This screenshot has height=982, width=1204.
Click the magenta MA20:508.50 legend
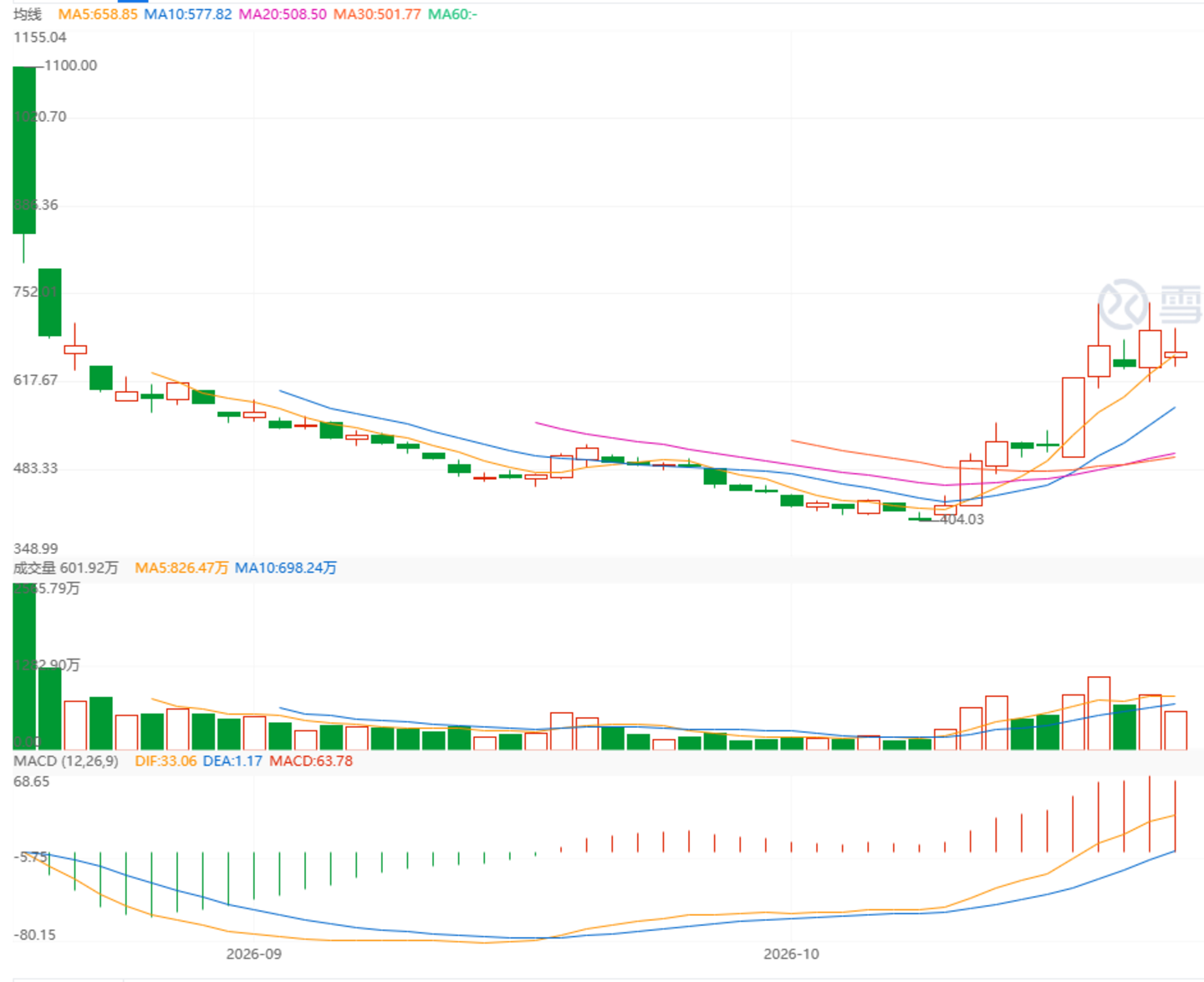283,14
